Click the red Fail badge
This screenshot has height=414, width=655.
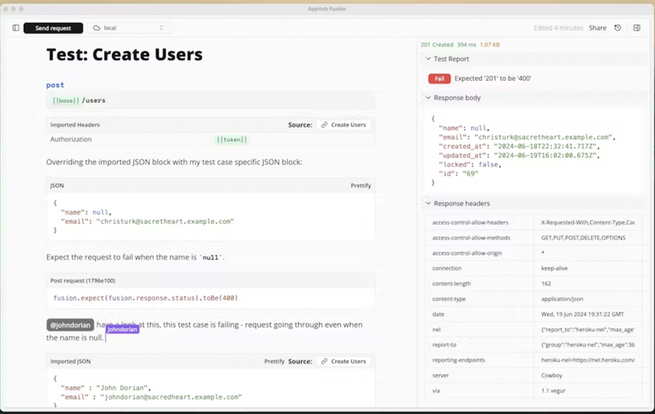(x=439, y=79)
